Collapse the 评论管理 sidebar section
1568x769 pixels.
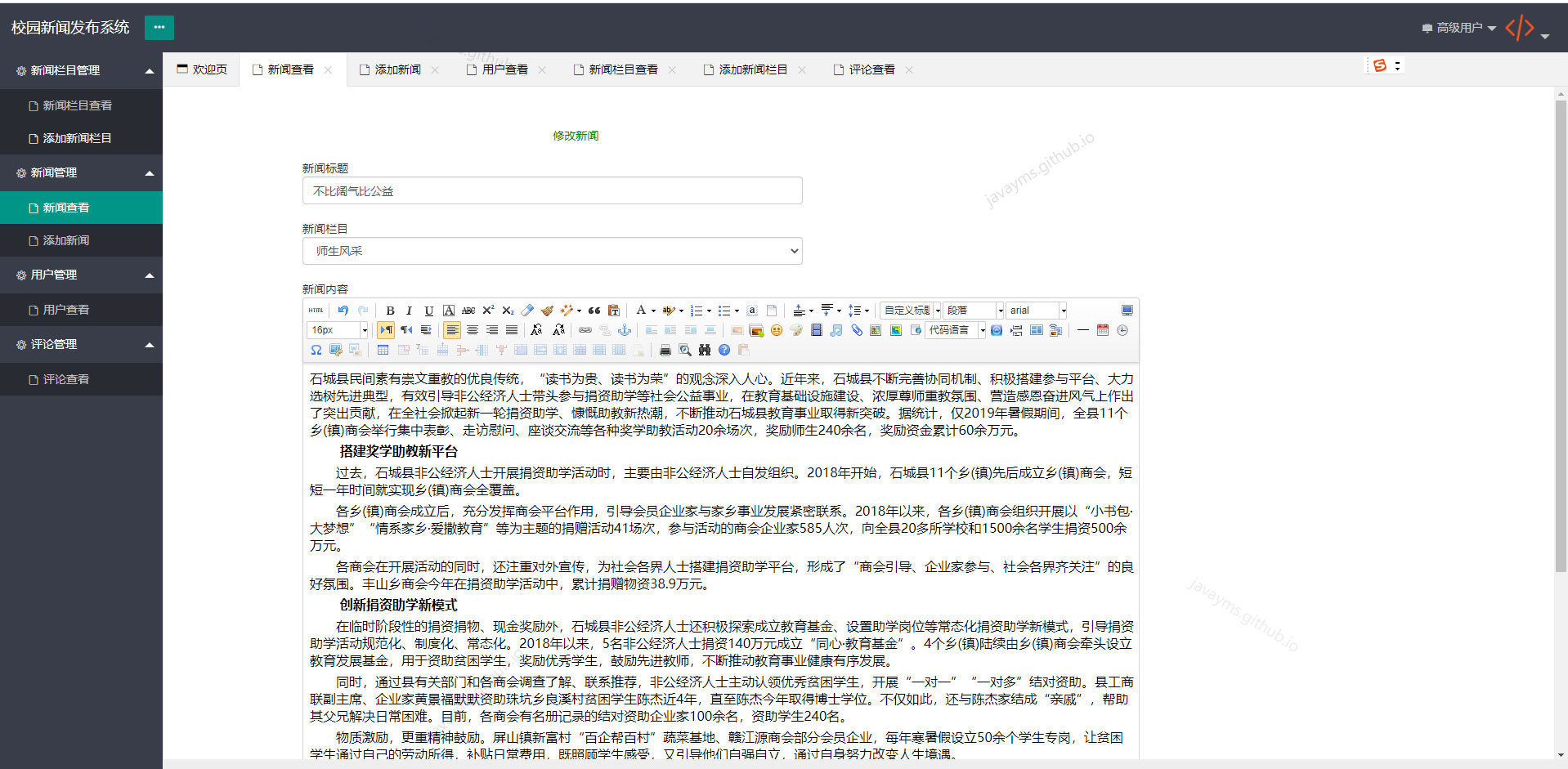(x=81, y=344)
